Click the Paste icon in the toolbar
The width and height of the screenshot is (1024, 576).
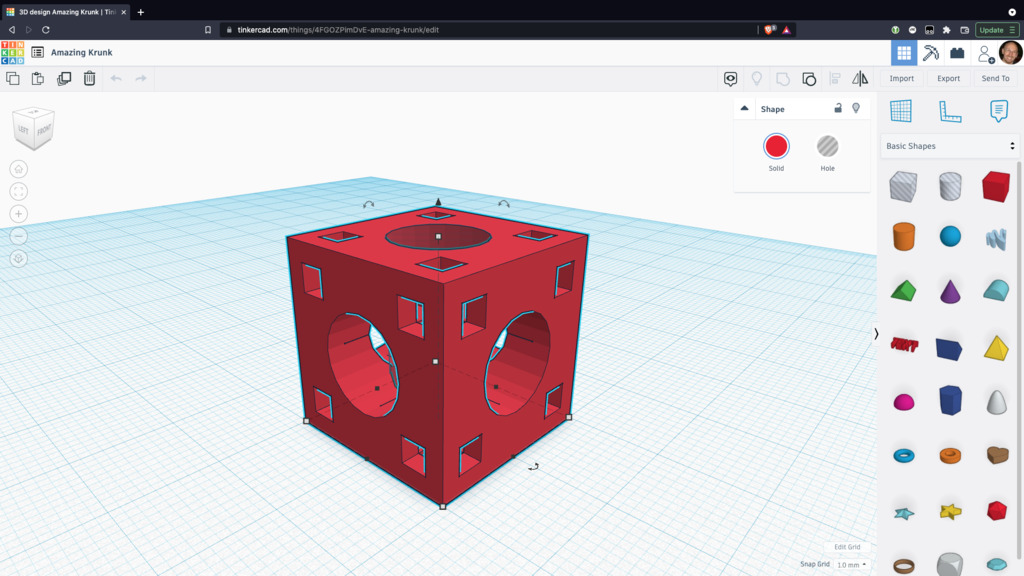coord(38,78)
